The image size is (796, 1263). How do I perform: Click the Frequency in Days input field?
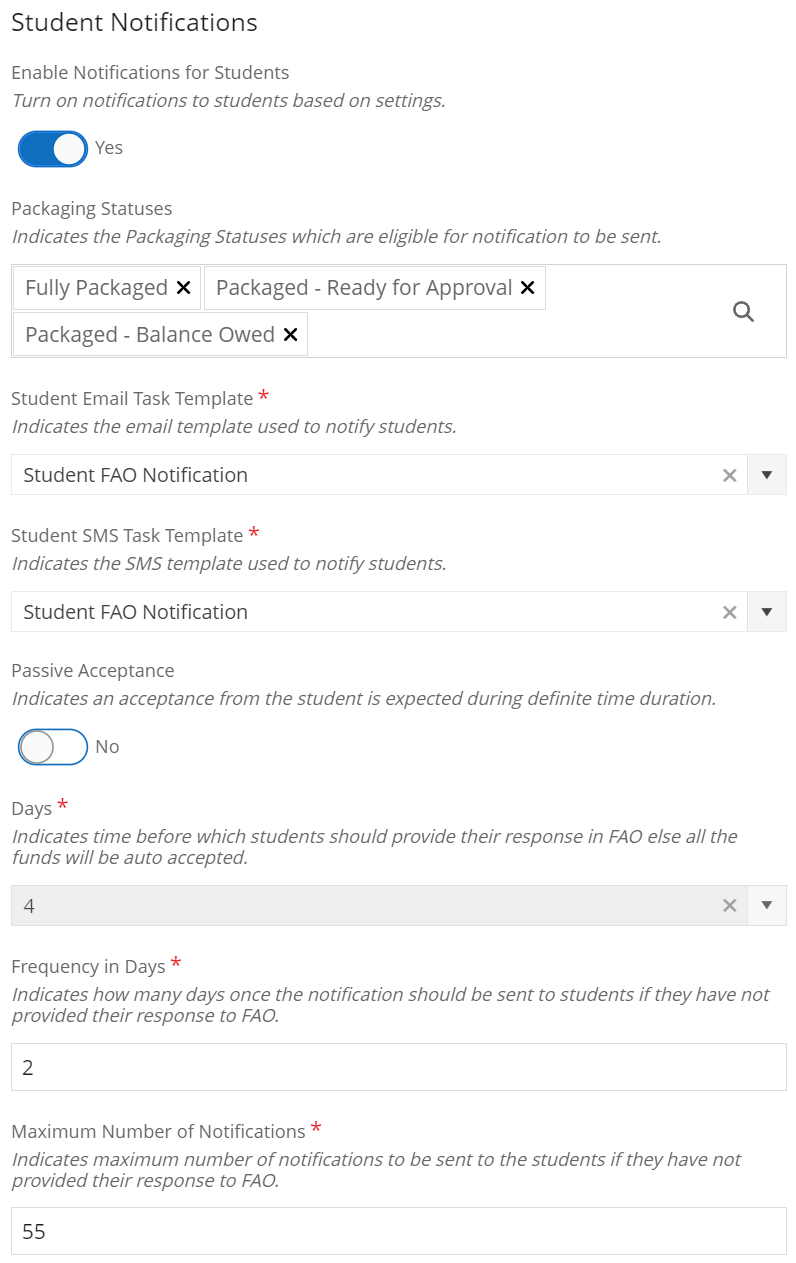(x=398, y=1066)
